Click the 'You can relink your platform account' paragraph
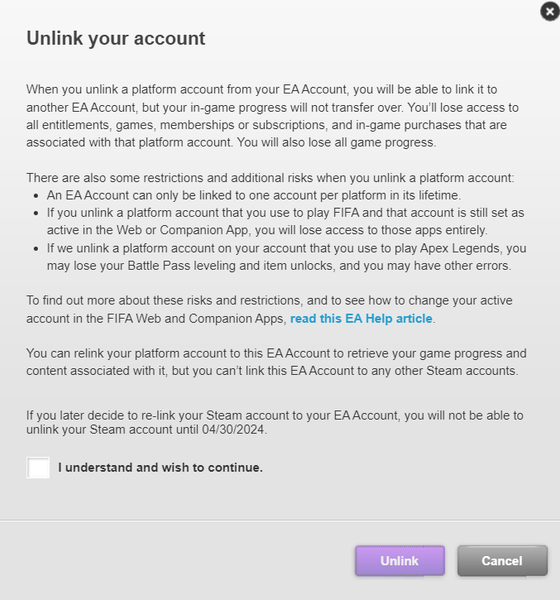 (x=276, y=362)
